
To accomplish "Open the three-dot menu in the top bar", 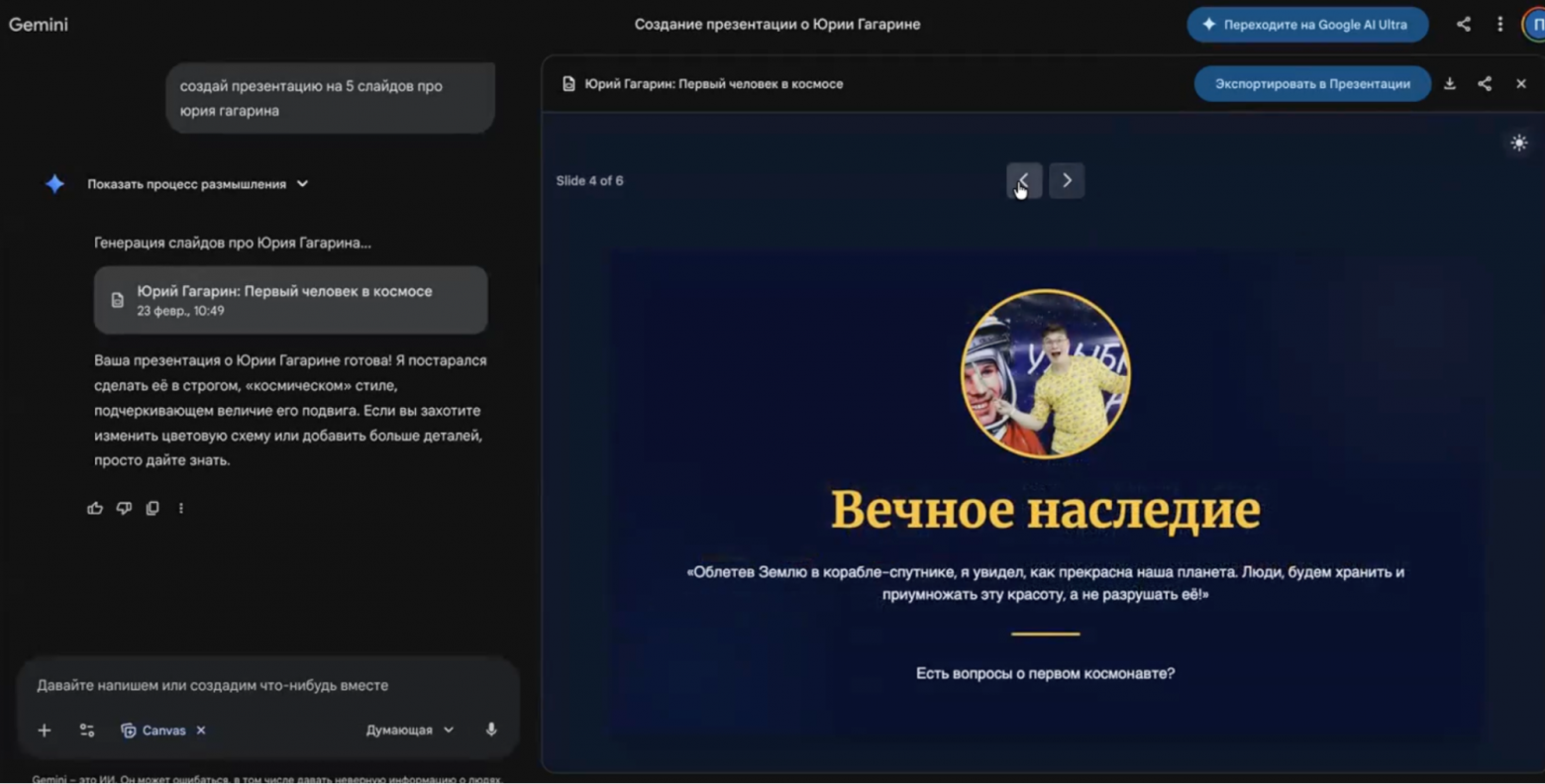I will (1500, 24).
